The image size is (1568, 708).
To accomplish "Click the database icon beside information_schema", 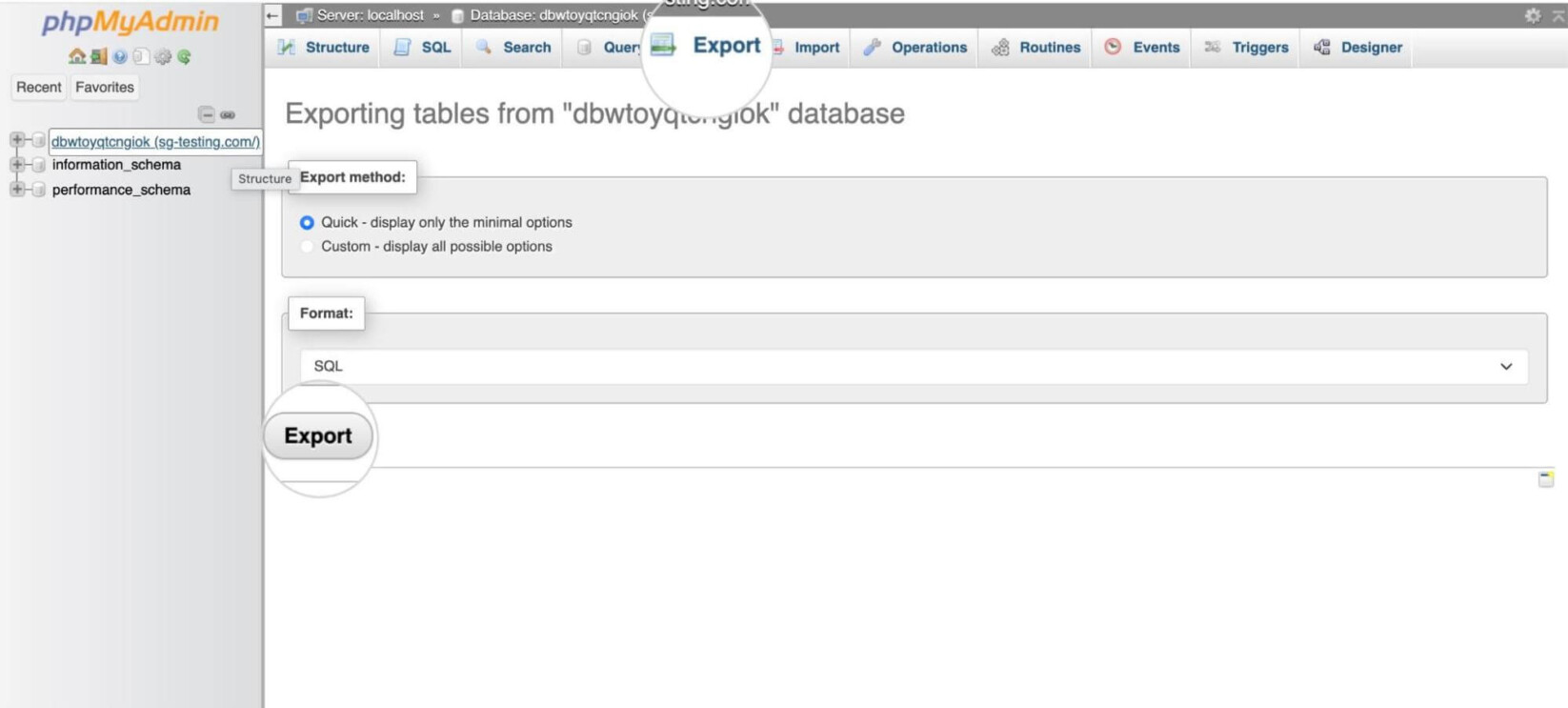I will pos(38,165).
